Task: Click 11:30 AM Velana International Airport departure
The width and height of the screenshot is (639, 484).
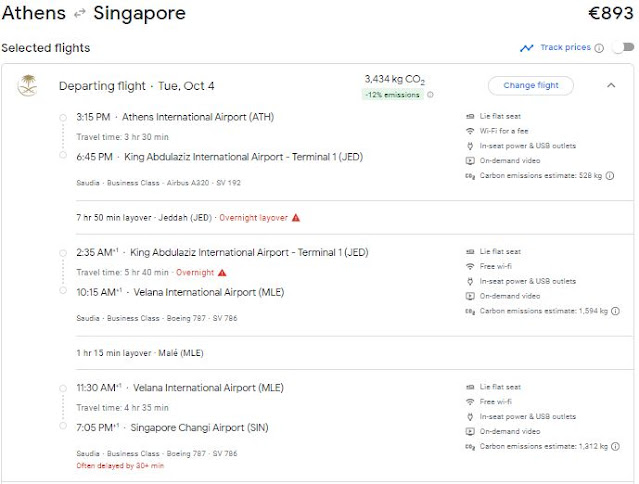Action: 180,388
